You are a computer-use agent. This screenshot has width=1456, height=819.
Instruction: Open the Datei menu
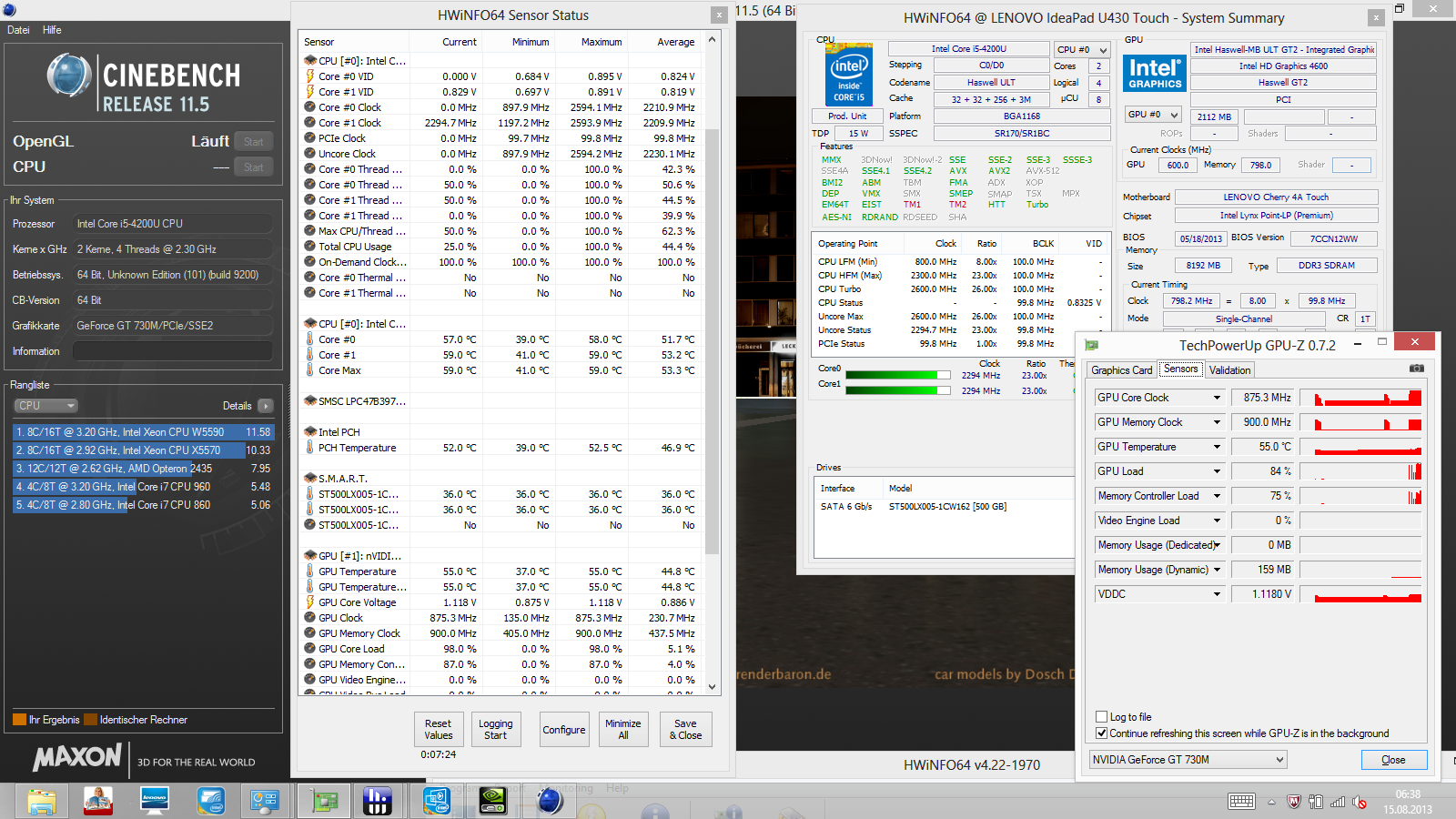coord(18,30)
